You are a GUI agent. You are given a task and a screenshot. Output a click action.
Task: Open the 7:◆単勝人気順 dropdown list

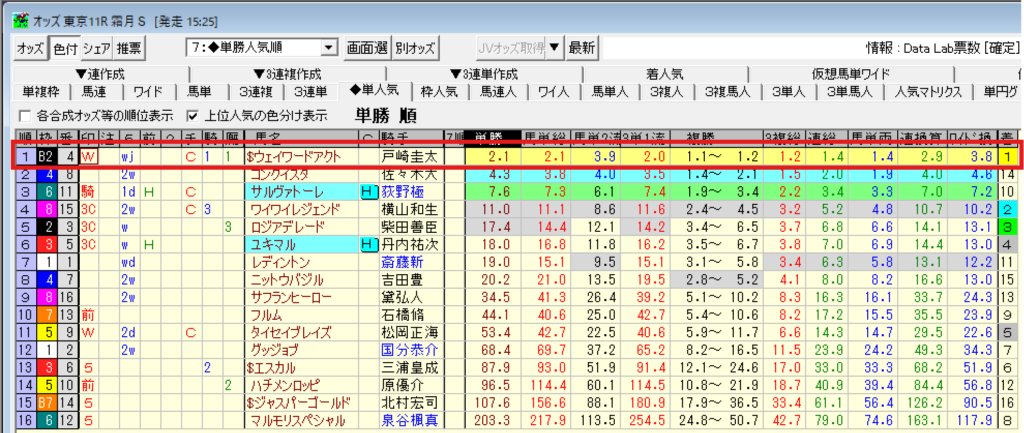[329, 47]
